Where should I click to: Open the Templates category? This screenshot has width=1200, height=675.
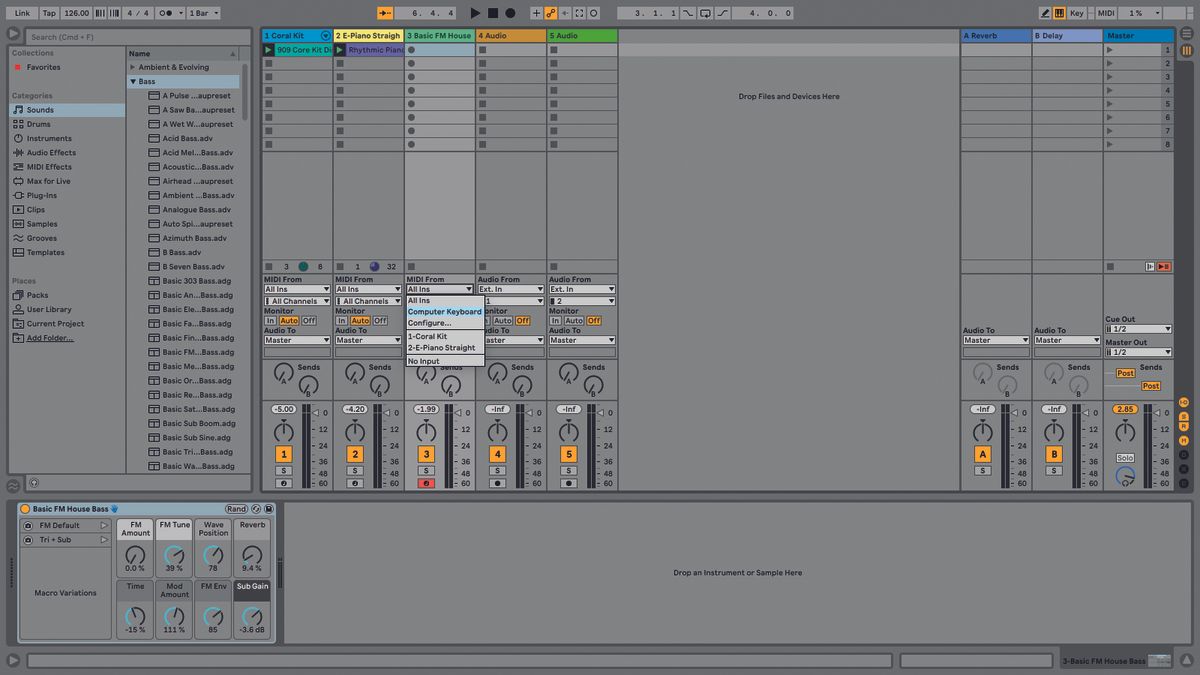tap(67, 252)
